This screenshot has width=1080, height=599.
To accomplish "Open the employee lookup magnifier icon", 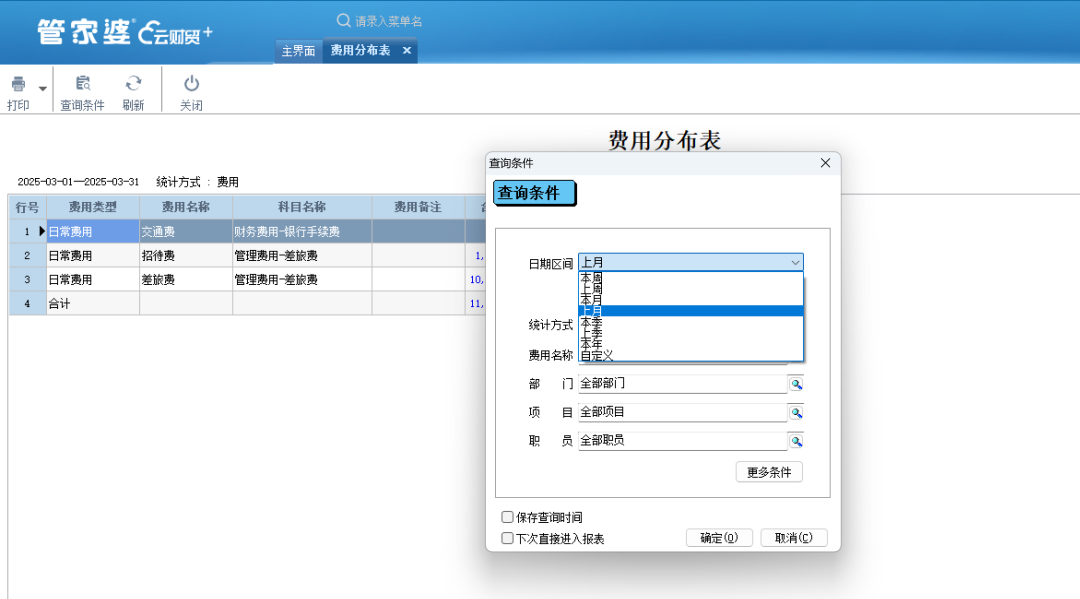I will pyautogui.click(x=795, y=440).
